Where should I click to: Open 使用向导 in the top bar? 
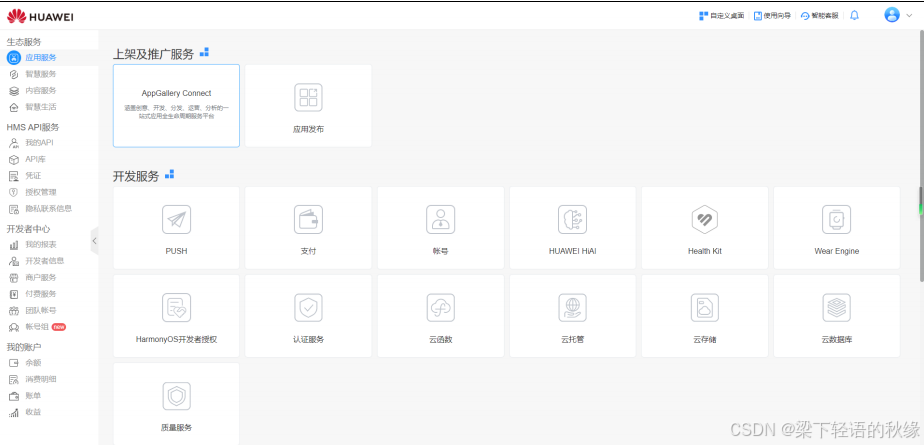(772, 16)
